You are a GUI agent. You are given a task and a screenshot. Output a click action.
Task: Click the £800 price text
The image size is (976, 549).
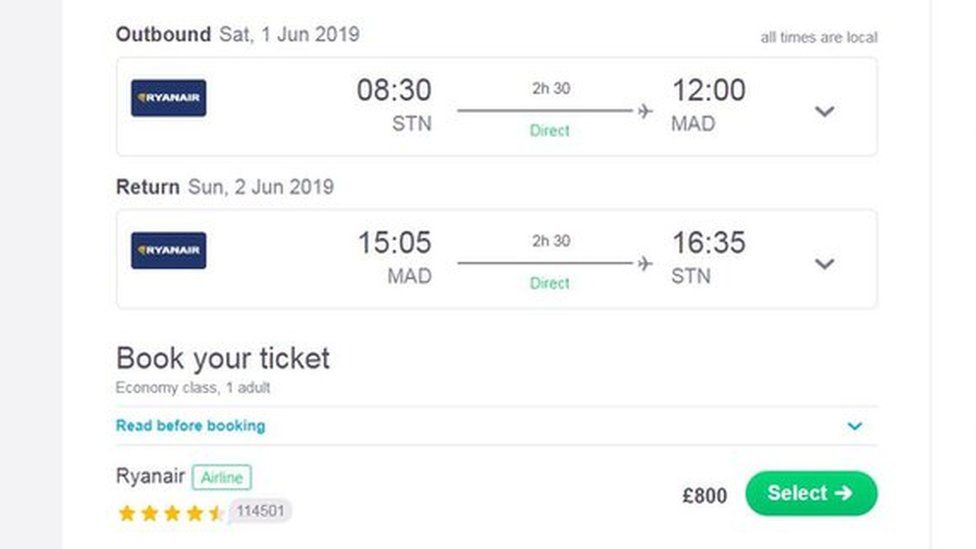pyautogui.click(x=705, y=495)
